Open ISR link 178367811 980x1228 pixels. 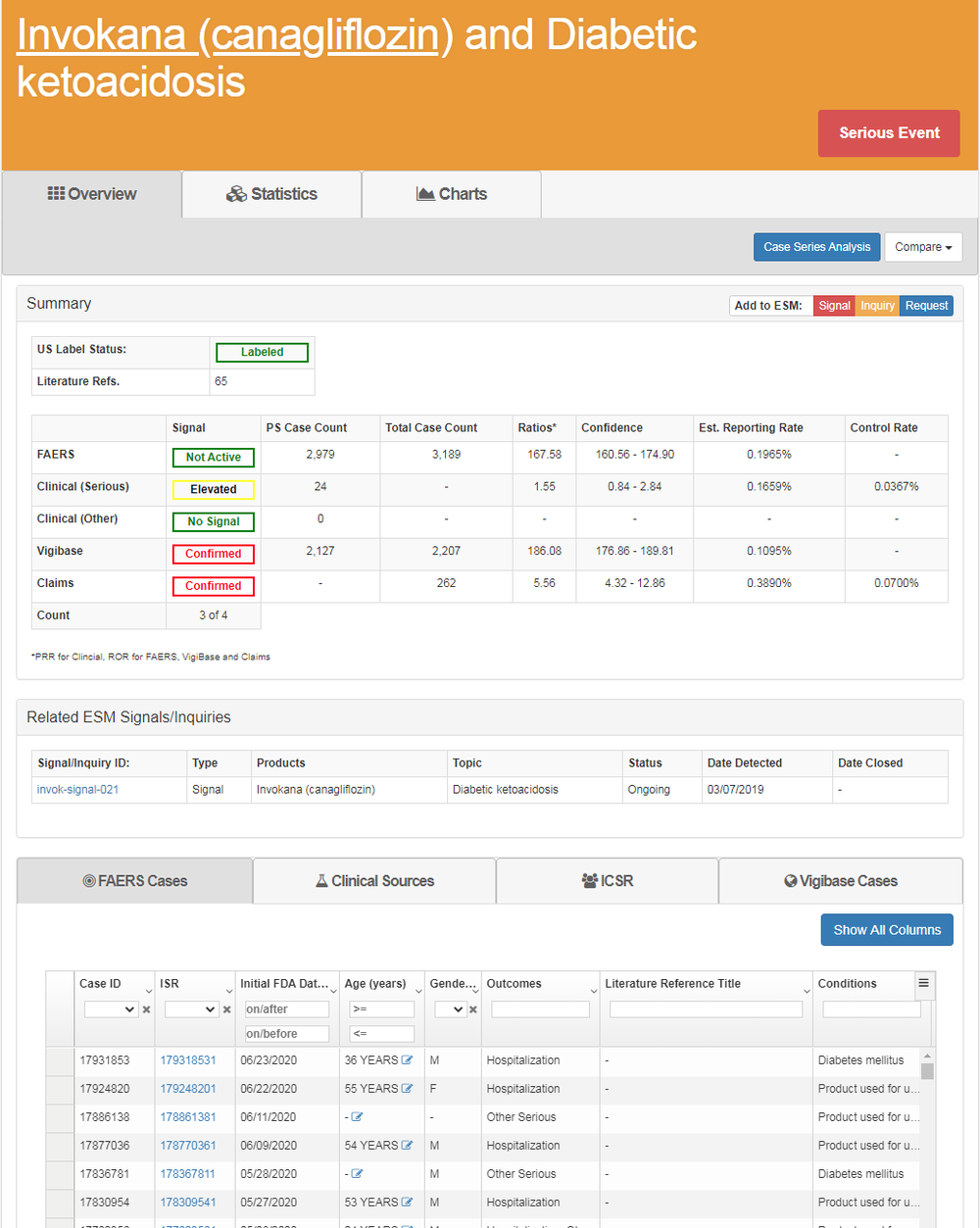click(x=188, y=1174)
